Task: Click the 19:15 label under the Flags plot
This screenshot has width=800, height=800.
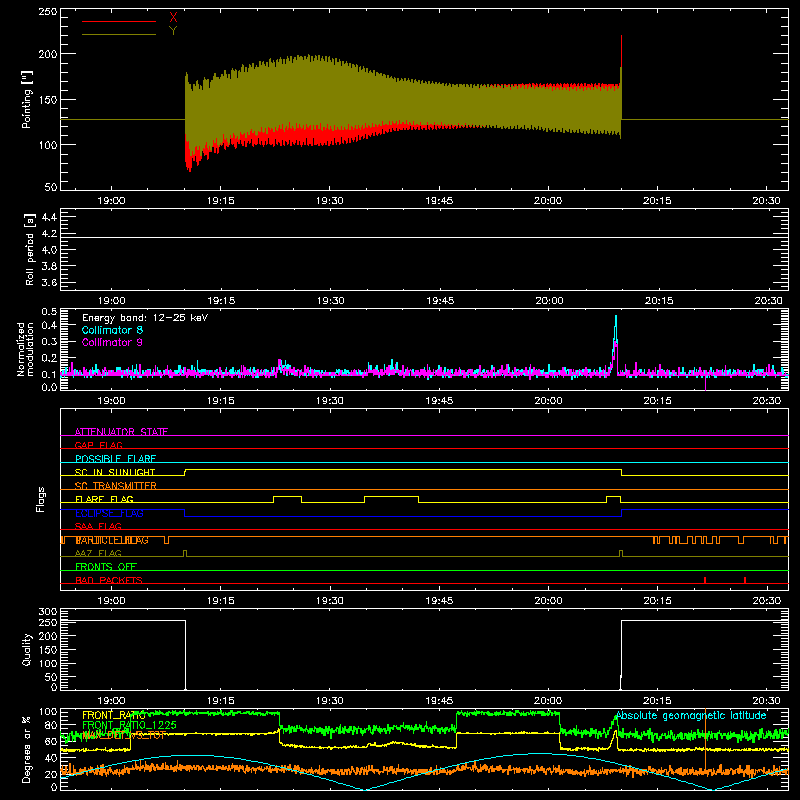Action: [x=220, y=601]
